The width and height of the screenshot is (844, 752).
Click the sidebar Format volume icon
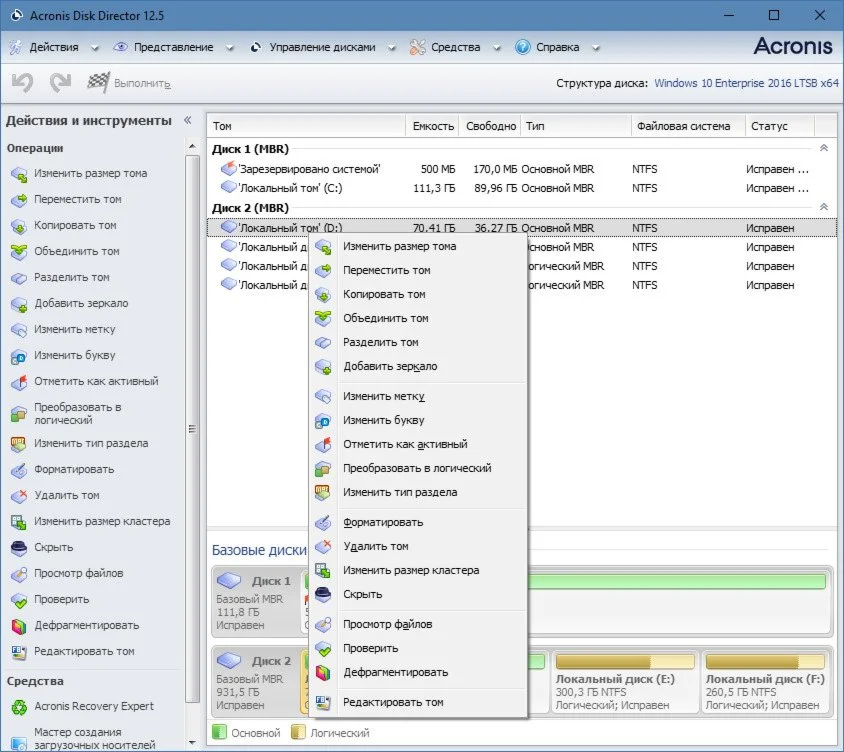click(x=19, y=470)
